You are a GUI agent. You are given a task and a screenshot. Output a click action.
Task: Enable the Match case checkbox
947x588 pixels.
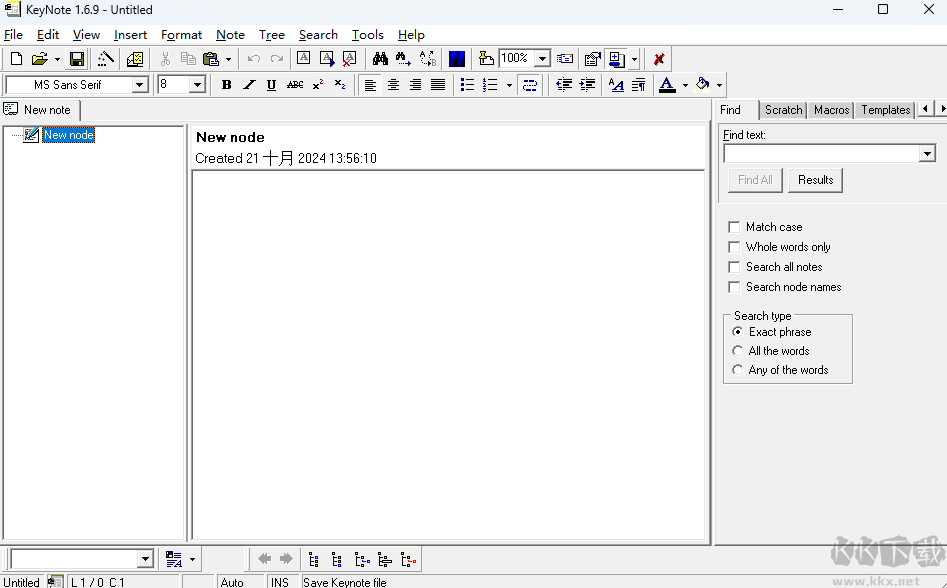pyautogui.click(x=735, y=227)
